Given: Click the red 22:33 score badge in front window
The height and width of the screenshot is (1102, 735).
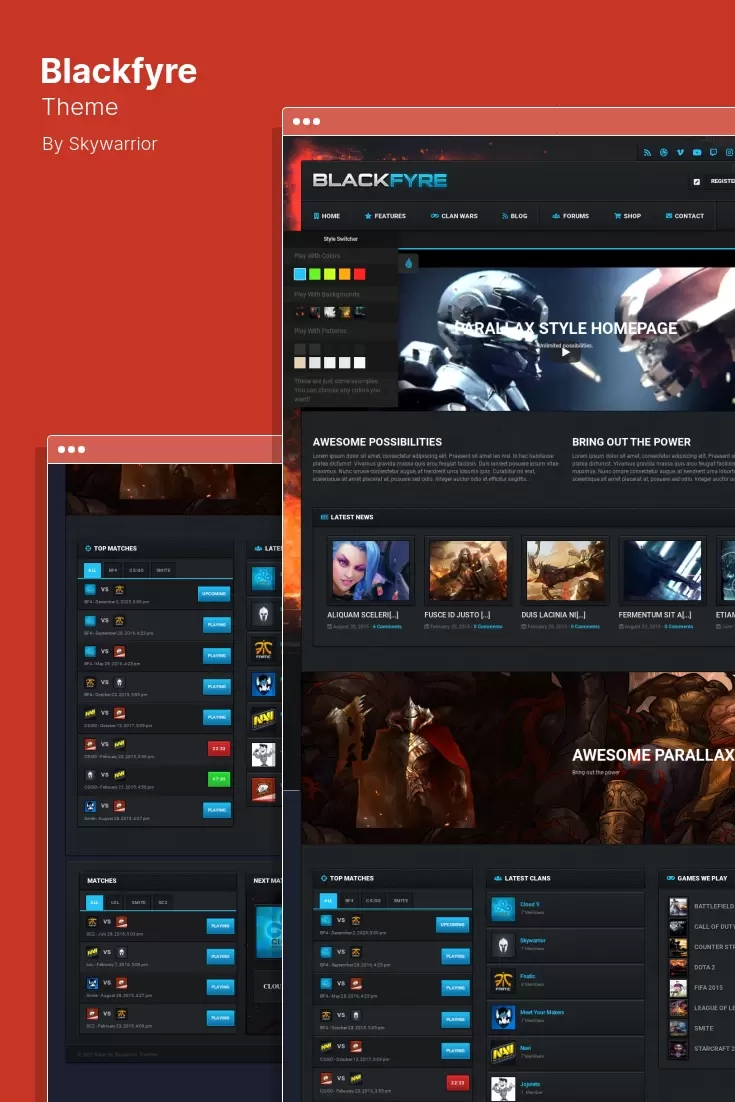Looking at the screenshot, I should [457, 1083].
